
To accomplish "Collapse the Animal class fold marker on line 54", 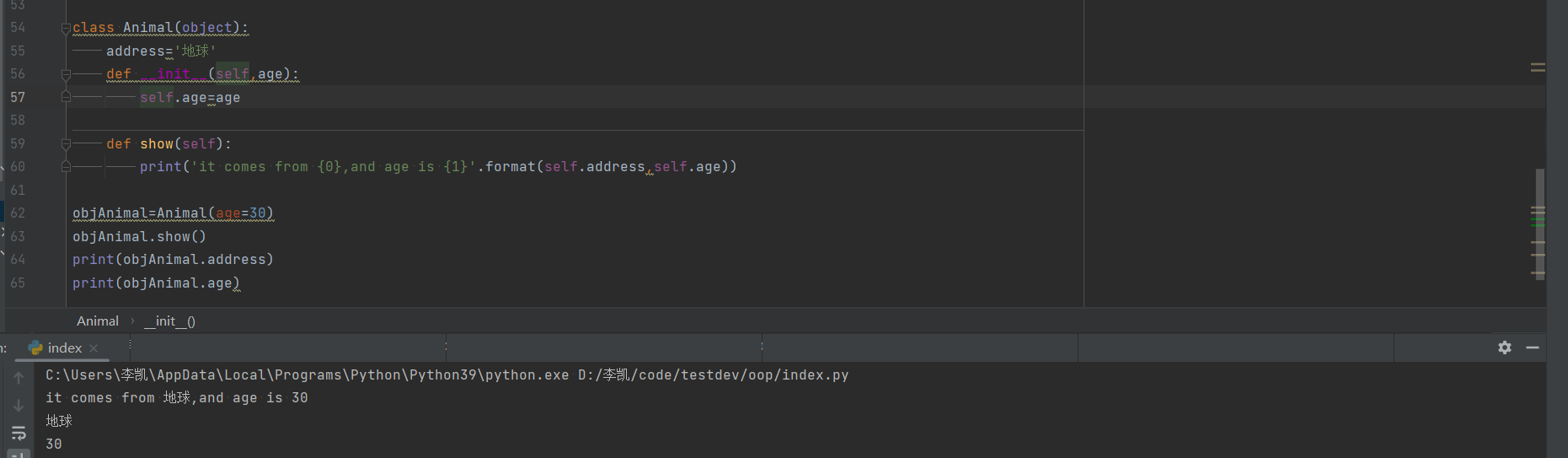I will point(66,29).
